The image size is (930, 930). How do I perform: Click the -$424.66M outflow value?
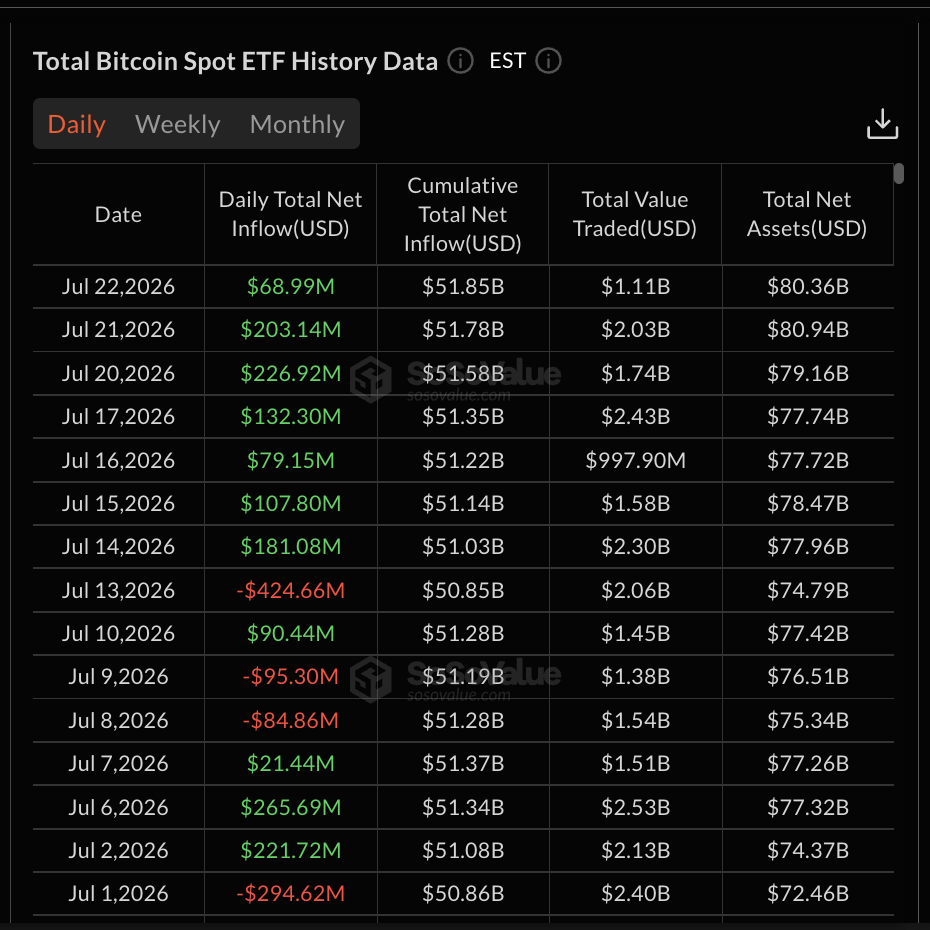click(290, 590)
